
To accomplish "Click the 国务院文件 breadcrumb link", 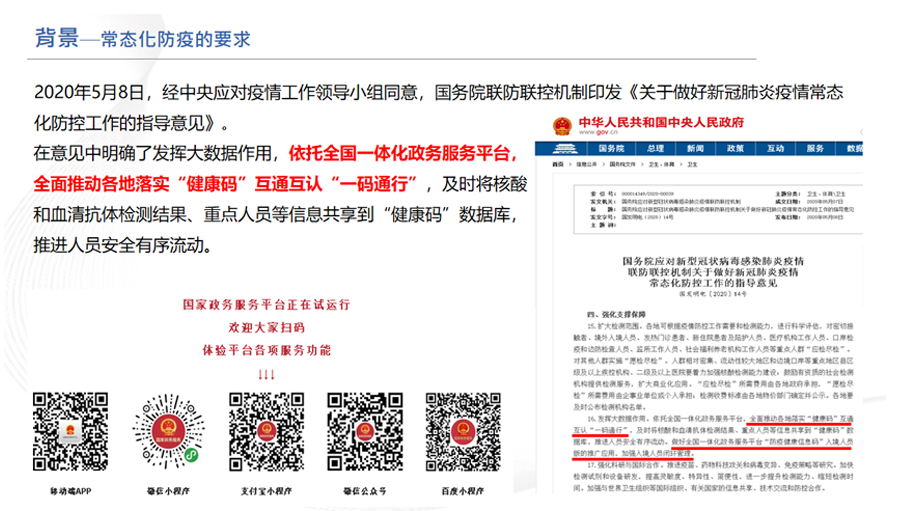I will (x=622, y=165).
